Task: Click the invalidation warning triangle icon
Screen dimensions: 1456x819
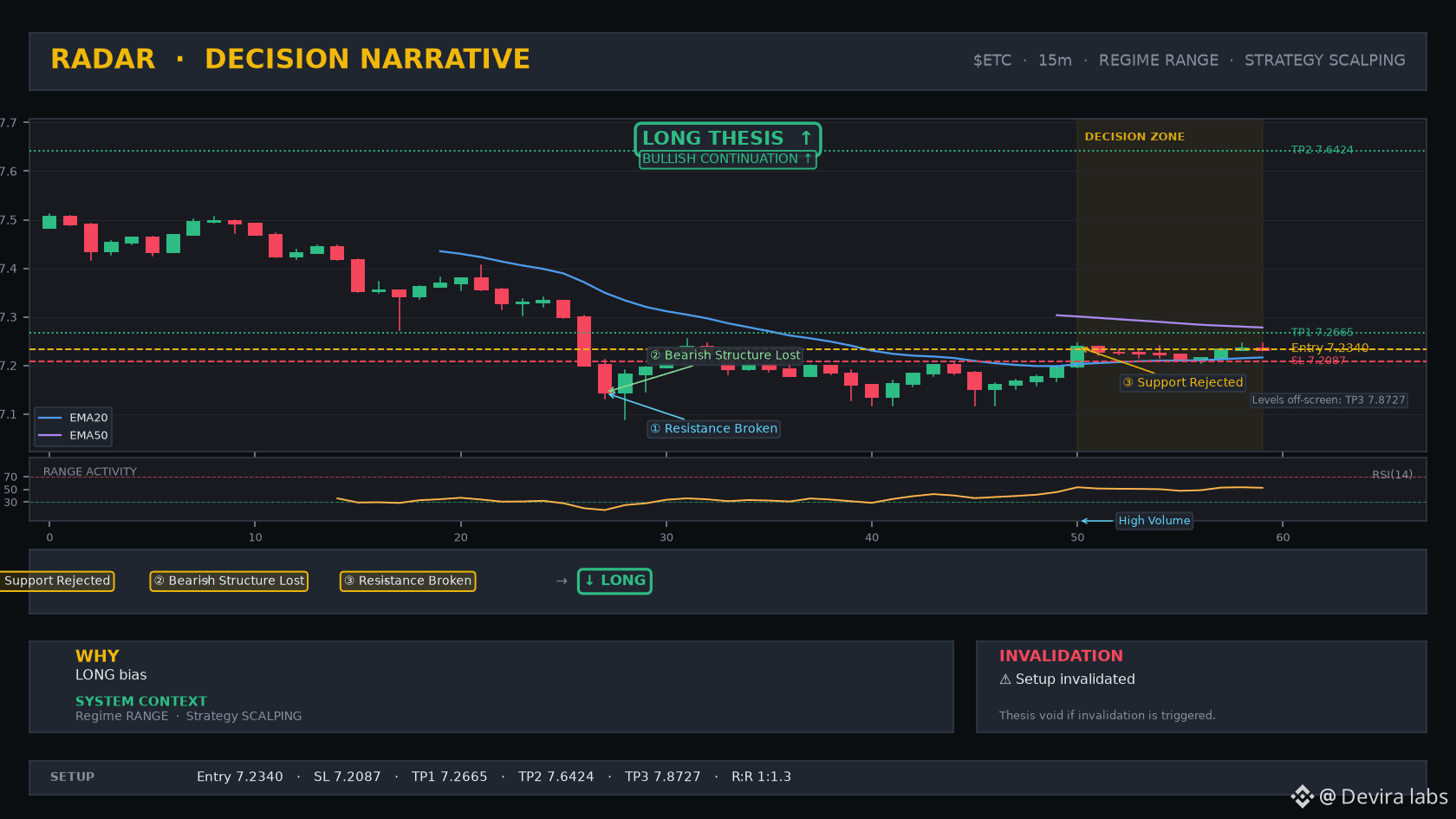Action: [1005, 679]
